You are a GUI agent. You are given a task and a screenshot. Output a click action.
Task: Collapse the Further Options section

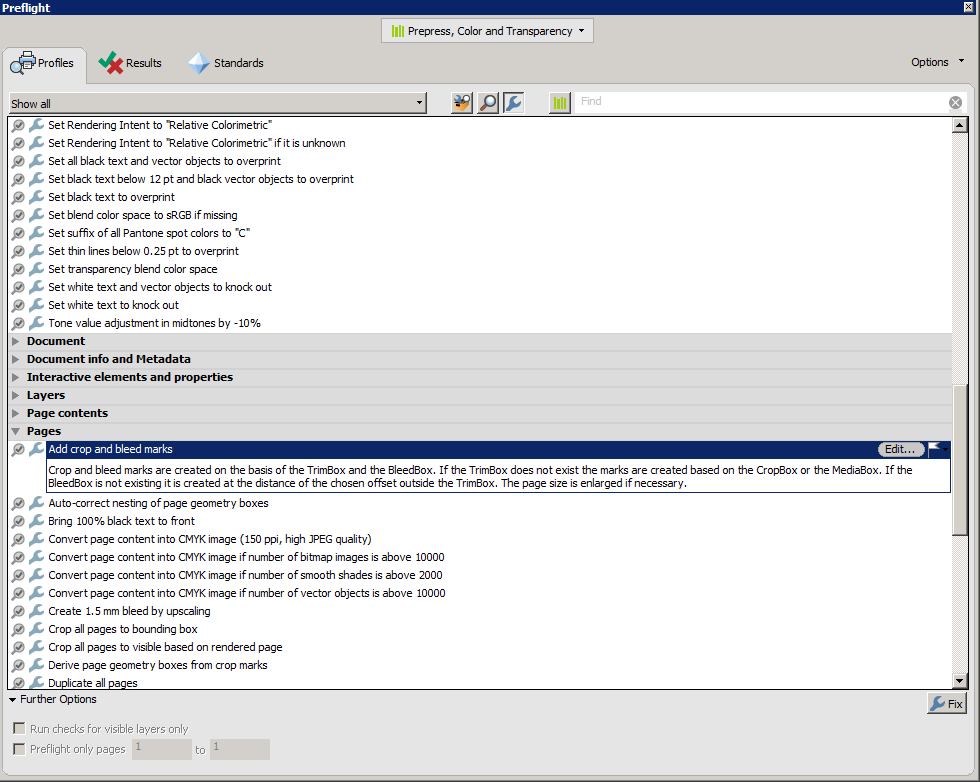point(12,699)
